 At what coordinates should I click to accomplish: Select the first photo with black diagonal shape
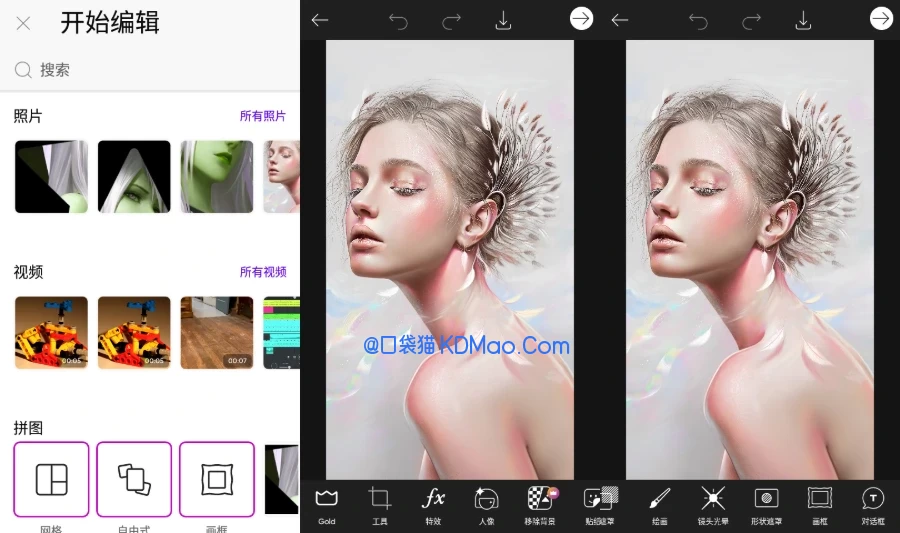point(52,177)
